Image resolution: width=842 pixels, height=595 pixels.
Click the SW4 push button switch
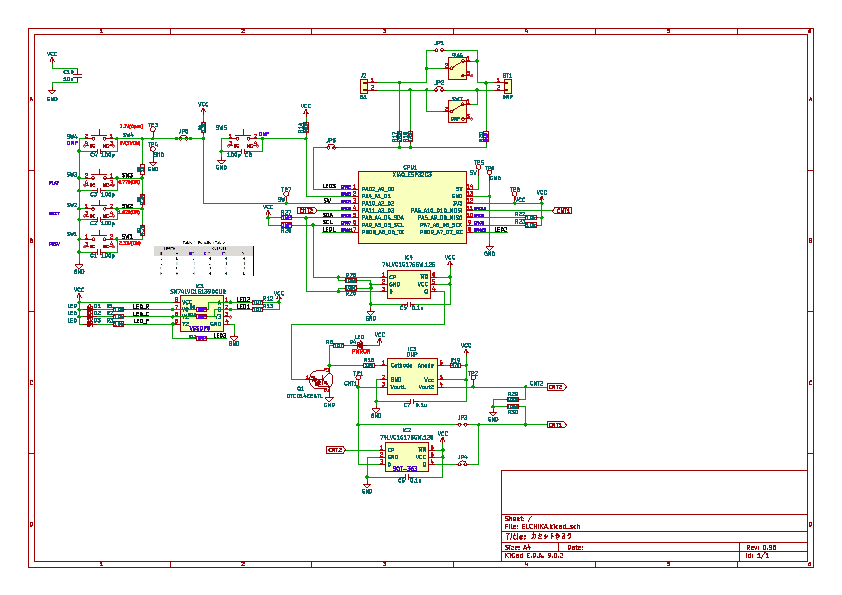click(x=100, y=141)
